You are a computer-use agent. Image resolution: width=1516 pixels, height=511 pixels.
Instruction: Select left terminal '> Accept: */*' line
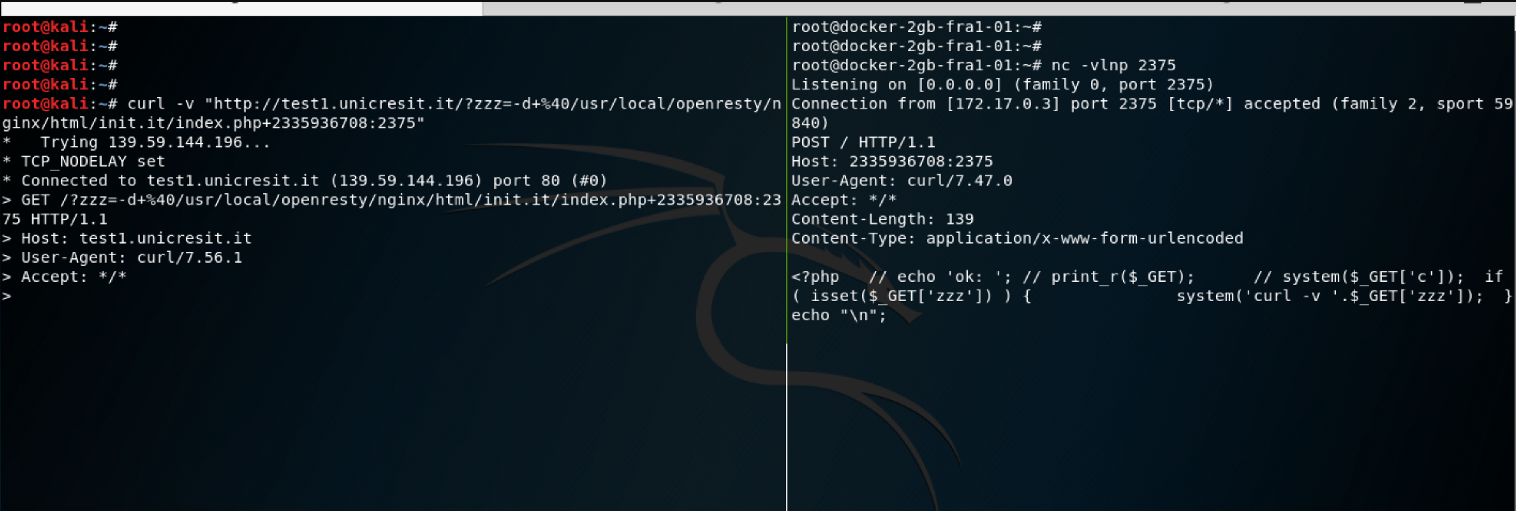(x=65, y=276)
